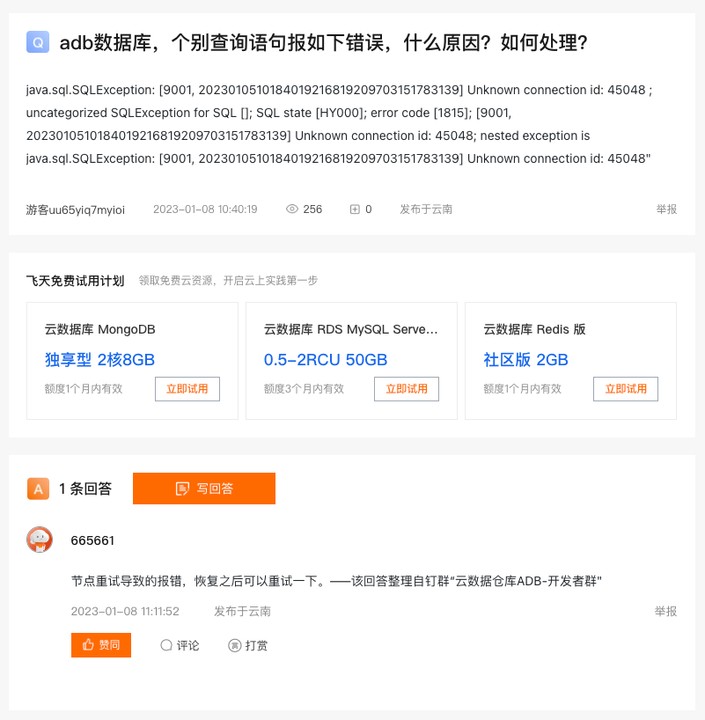Image resolution: width=705 pixels, height=720 pixels.
Task: Click the orange A answers icon
Action: tap(38, 489)
